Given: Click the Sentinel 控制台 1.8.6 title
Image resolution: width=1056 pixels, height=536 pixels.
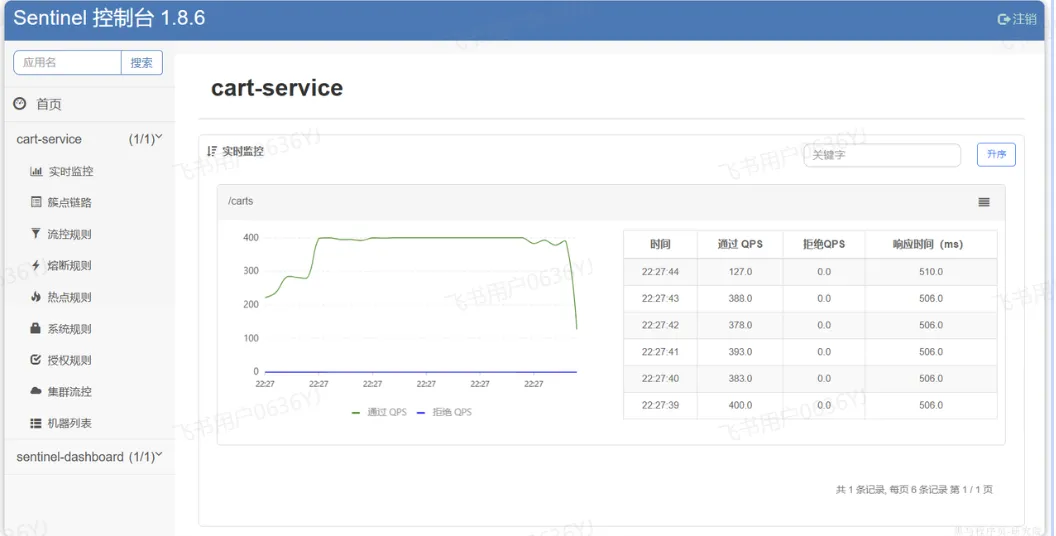Looking at the screenshot, I should [x=109, y=18].
